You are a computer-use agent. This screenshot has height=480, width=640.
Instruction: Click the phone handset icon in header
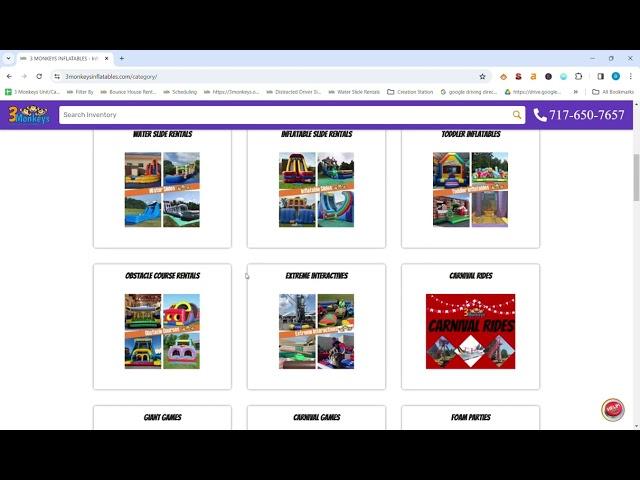tap(540, 115)
